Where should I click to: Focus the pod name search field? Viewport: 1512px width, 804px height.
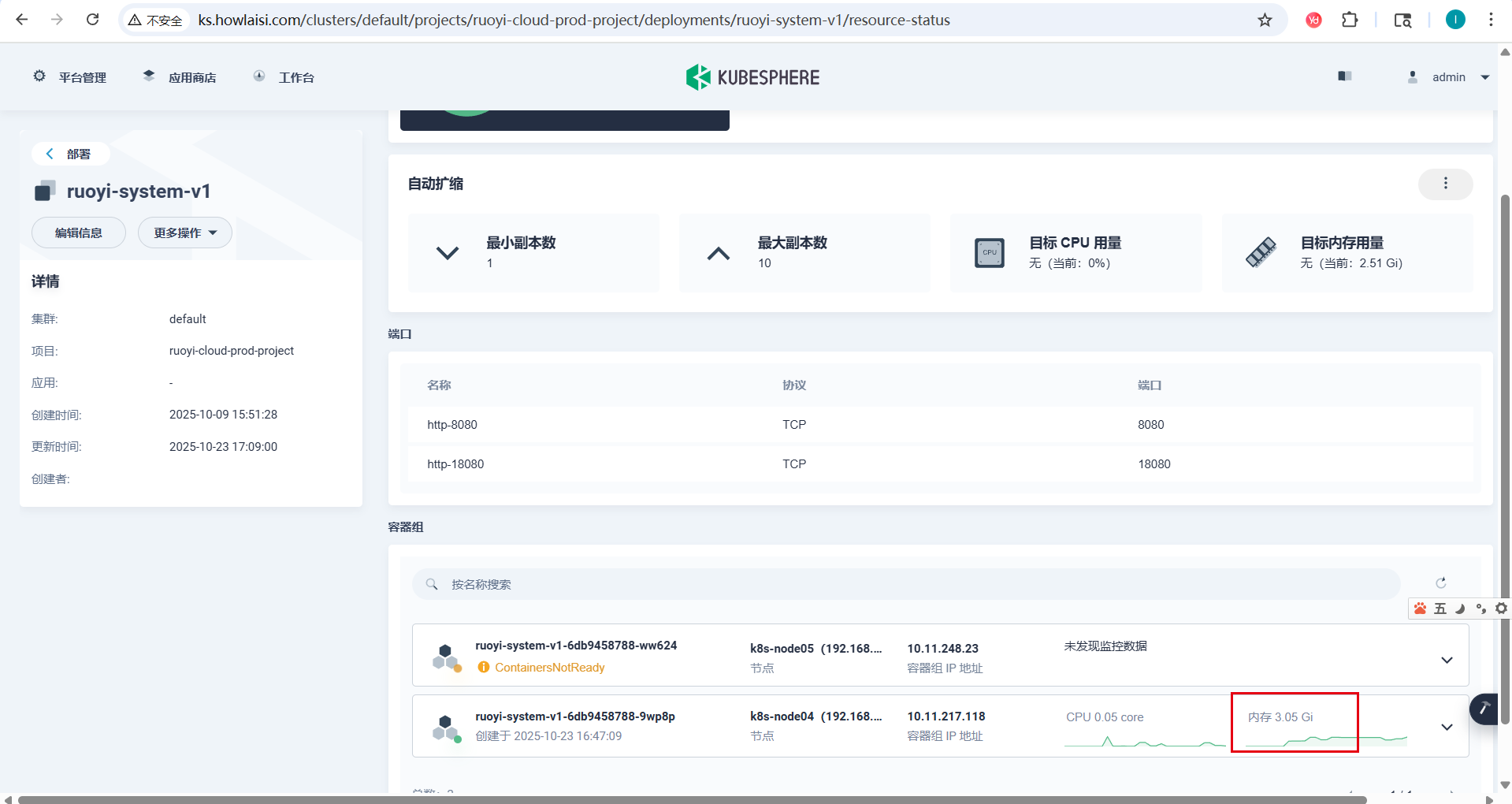point(906,584)
